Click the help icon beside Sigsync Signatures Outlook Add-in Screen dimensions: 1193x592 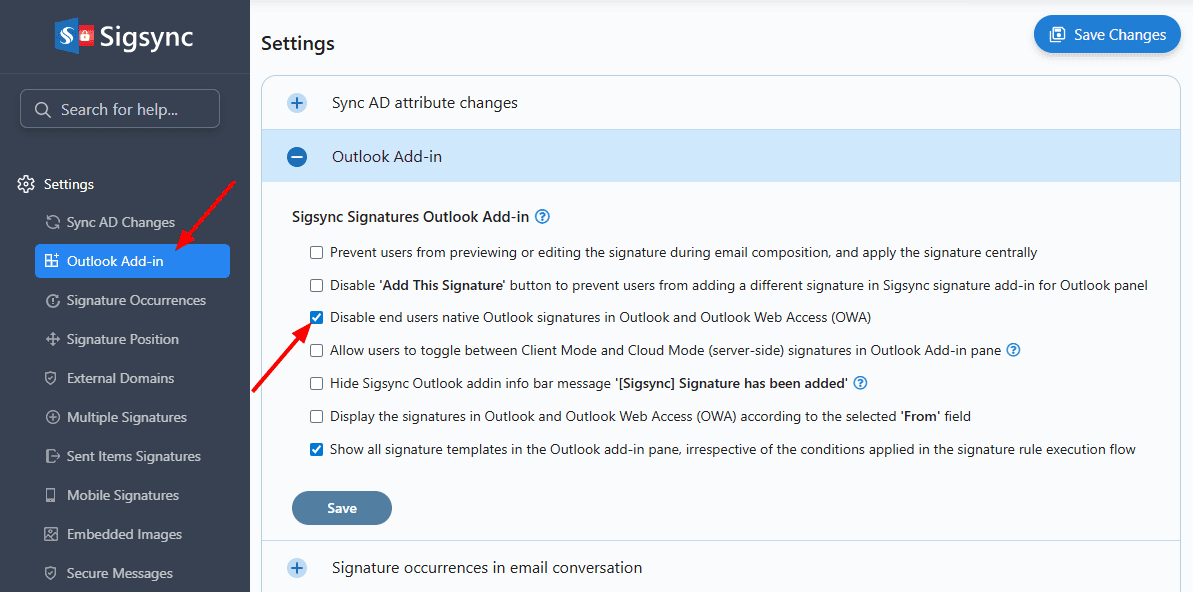click(x=543, y=216)
